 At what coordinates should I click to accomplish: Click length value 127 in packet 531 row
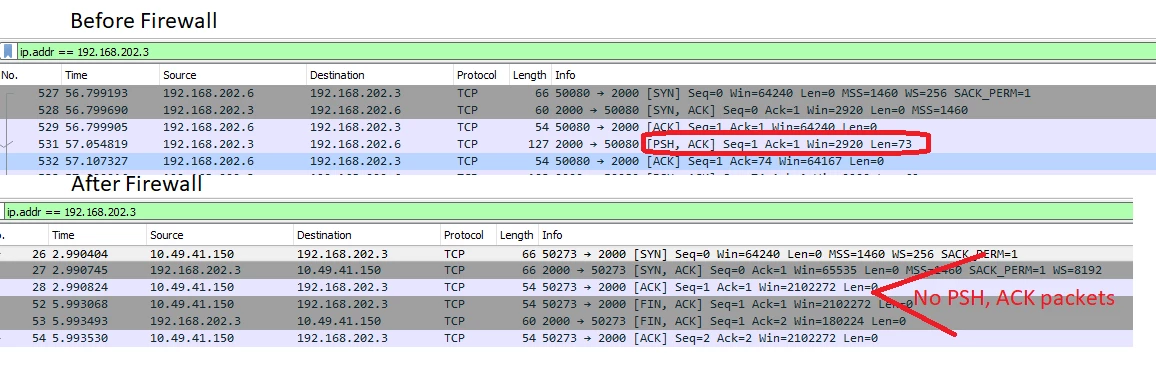pyautogui.click(x=538, y=144)
